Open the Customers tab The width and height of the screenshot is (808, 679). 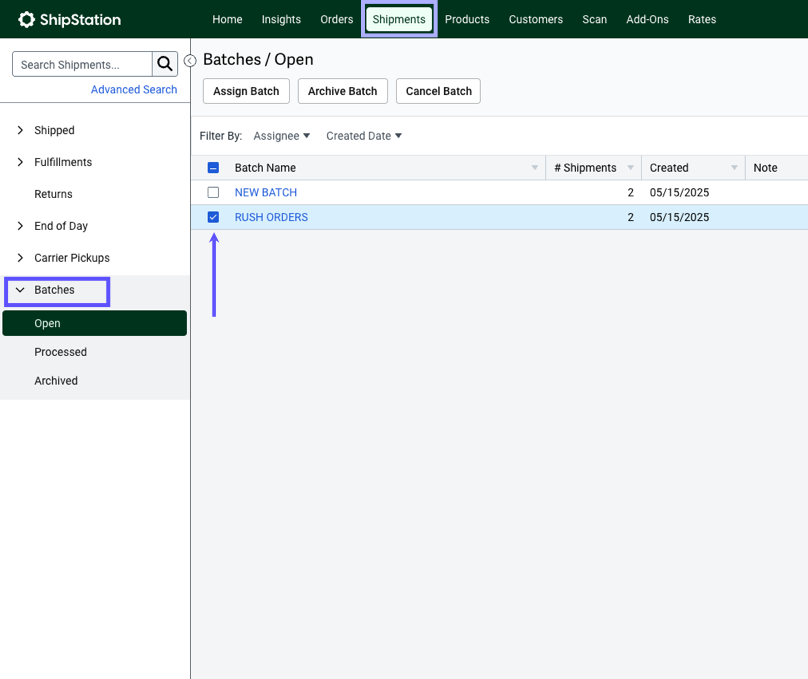pos(536,19)
